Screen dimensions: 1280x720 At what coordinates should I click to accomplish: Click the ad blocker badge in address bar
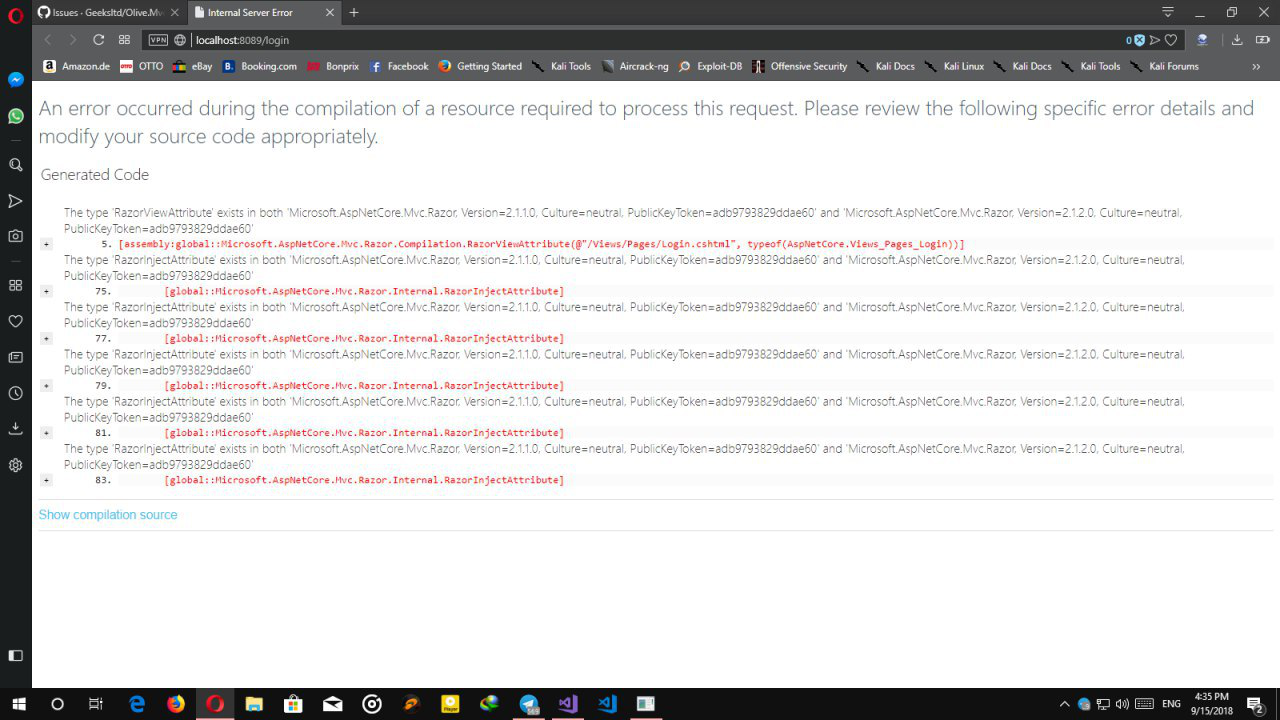[1135, 40]
